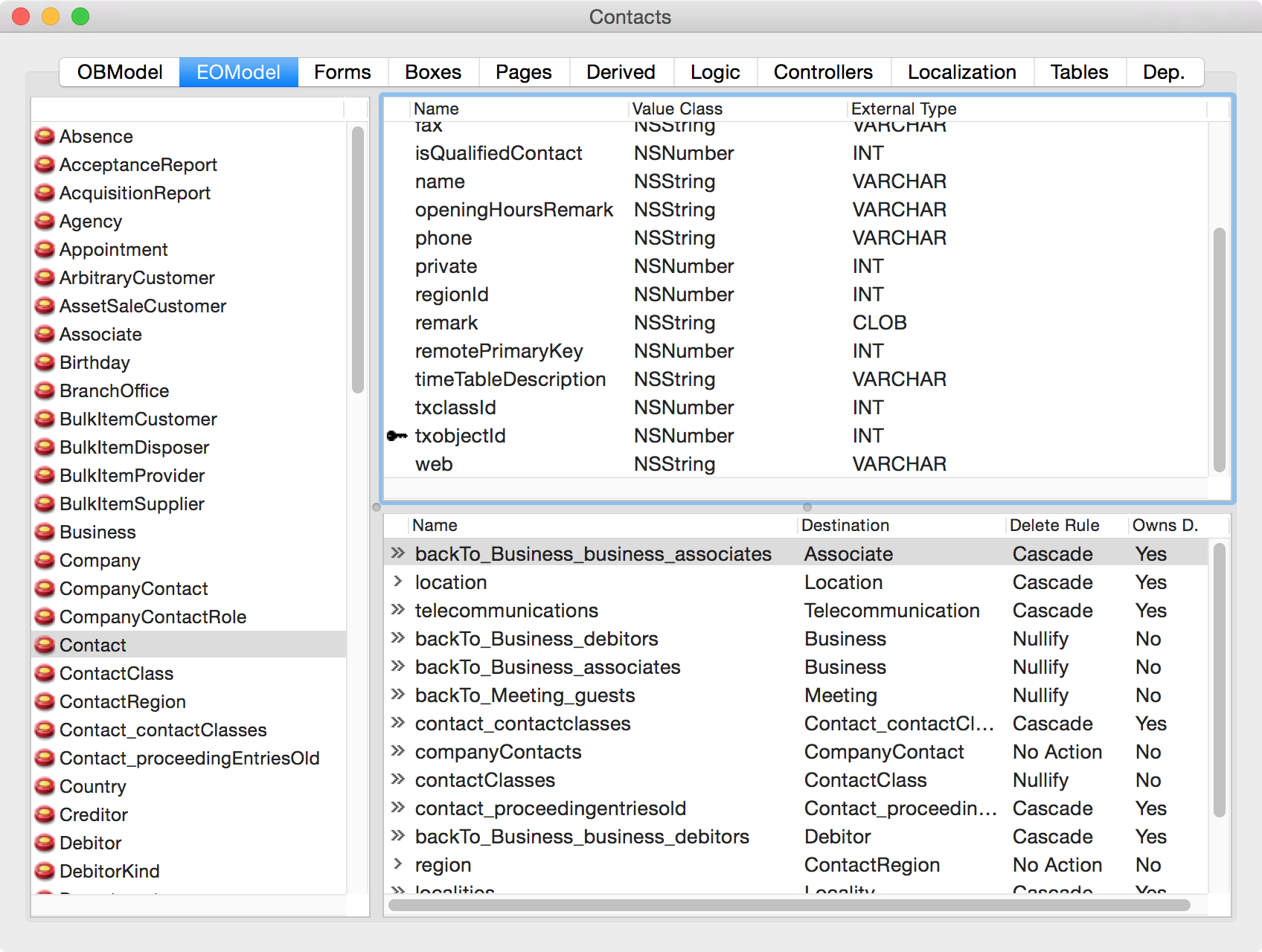Image resolution: width=1262 pixels, height=952 pixels.
Task: Switch to the OBModel tab
Action: point(120,72)
